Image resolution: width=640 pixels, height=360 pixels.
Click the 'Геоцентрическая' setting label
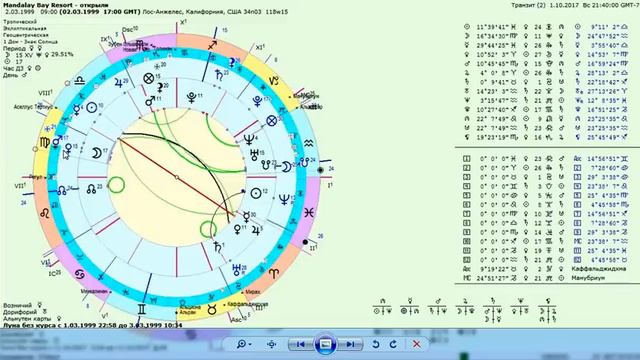point(26,35)
